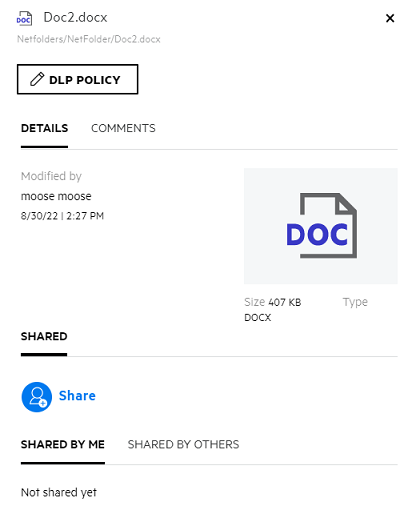Select the SHARED BY ME tab

[x=63, y=444]
